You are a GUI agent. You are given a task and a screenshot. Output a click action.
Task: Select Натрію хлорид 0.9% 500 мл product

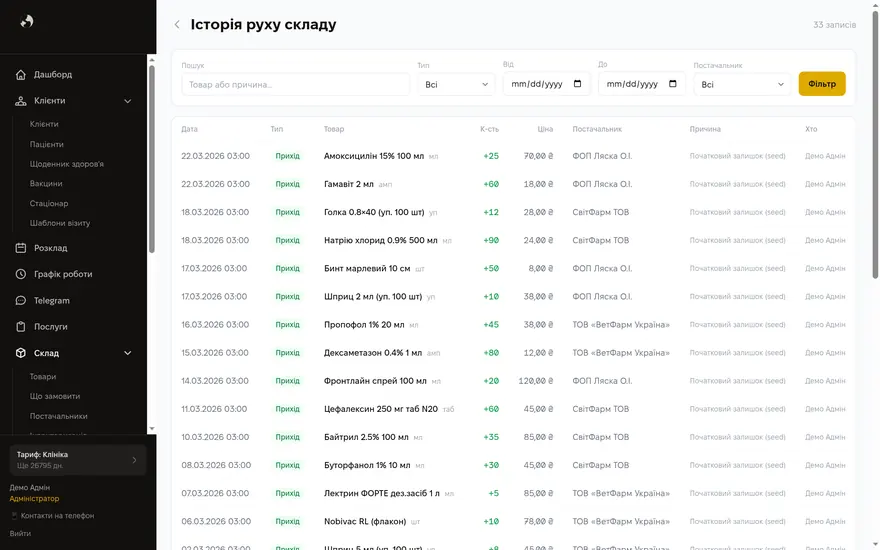[x=381, y=240]
